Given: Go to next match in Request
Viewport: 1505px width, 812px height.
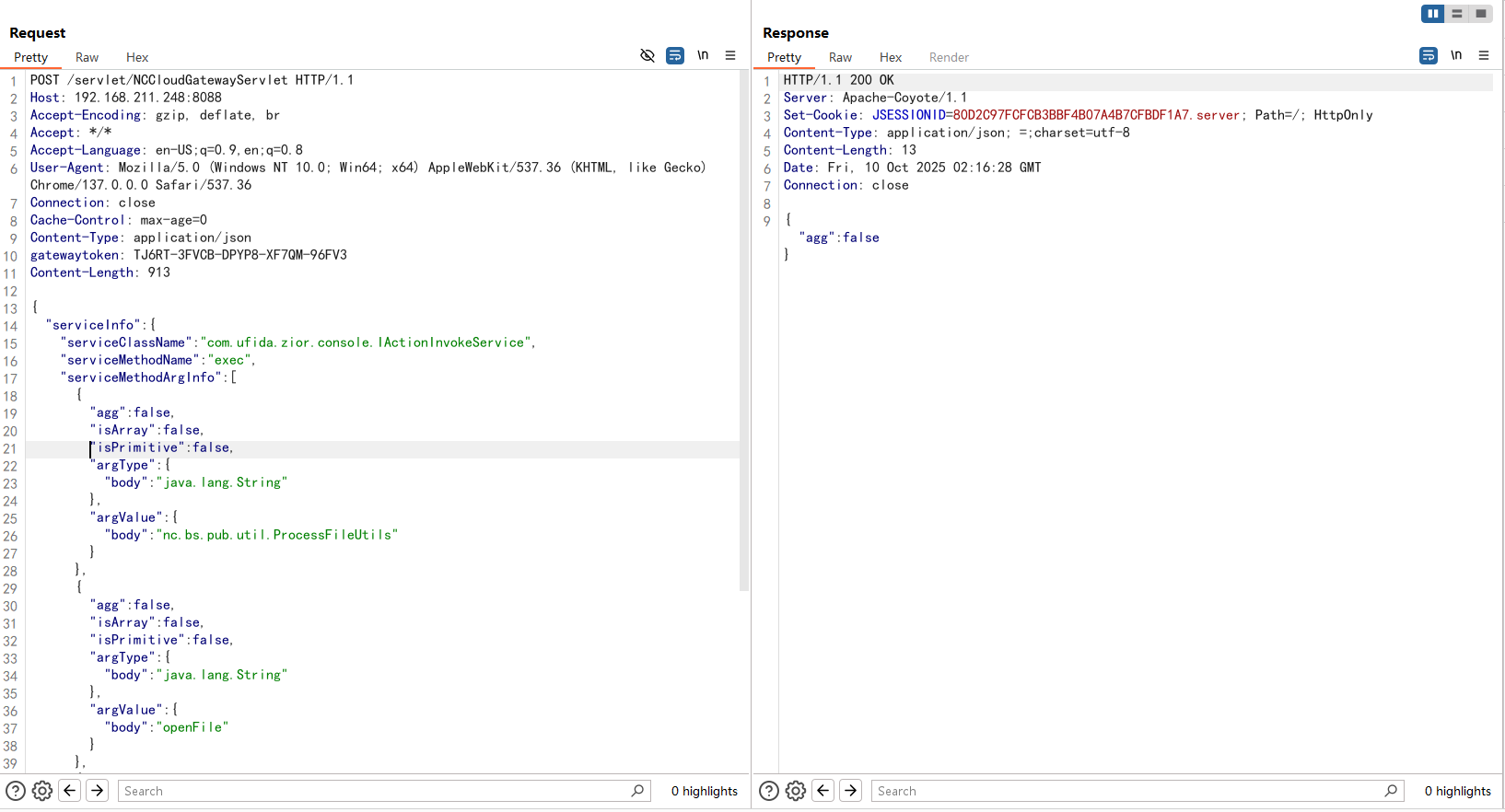Looking at the screenshot, I should coord(98,791).
